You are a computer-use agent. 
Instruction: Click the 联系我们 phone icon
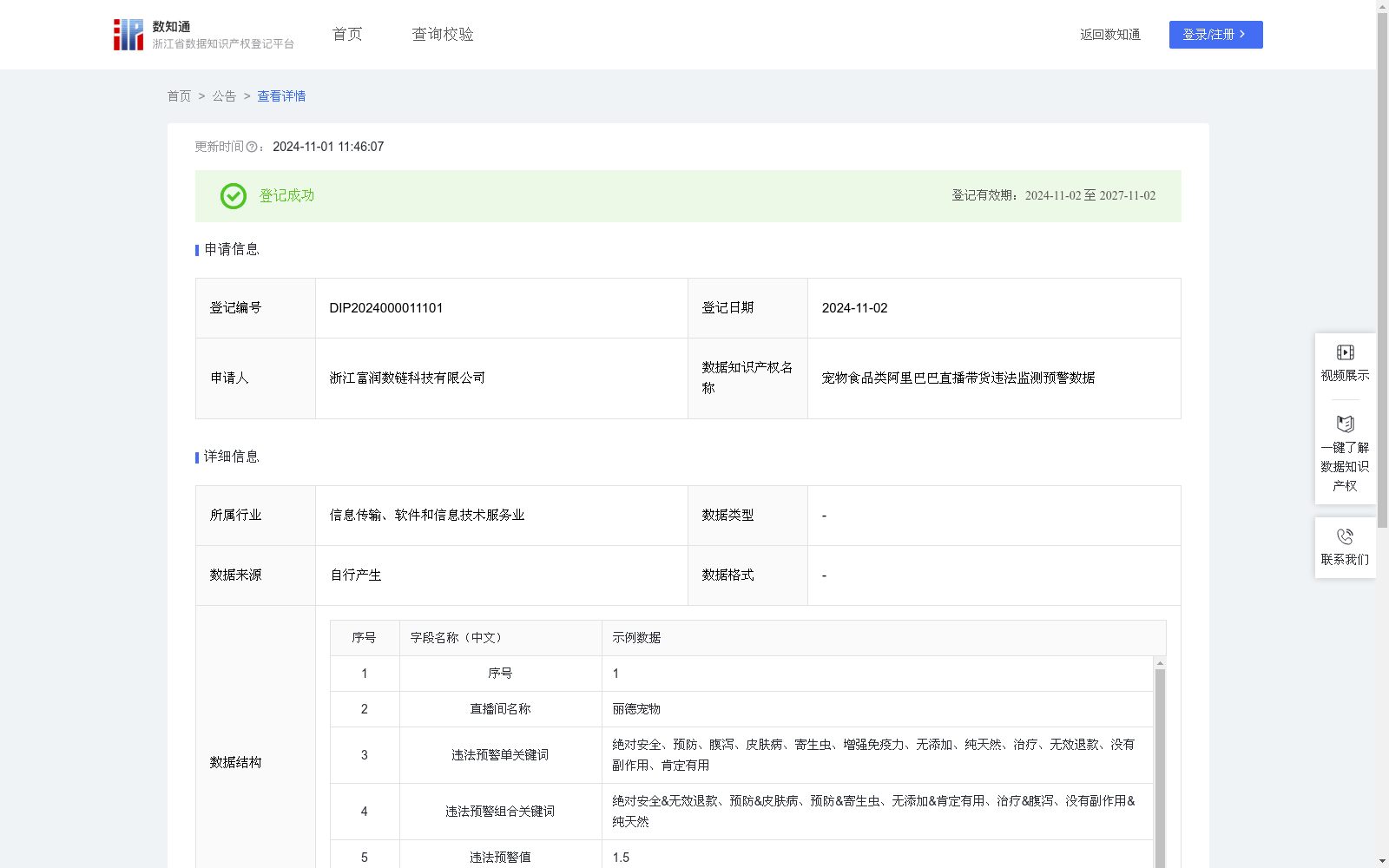click(1345, 536)
